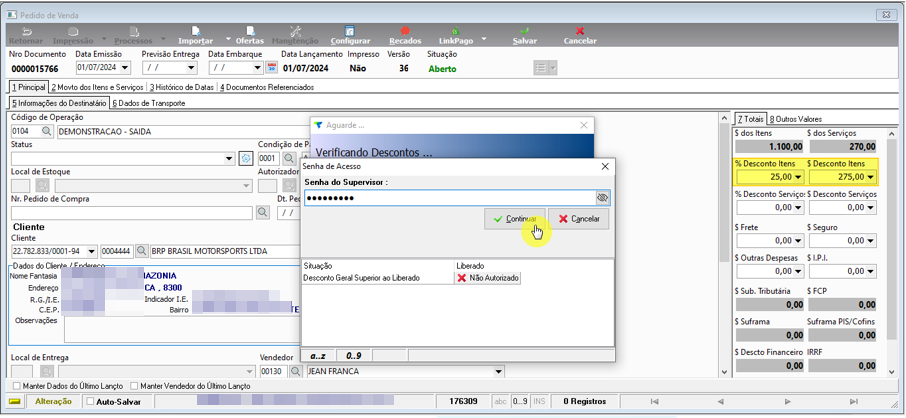Select the Dados de Transporte tab
Viewport: 906px width, 418px height.
148,103
